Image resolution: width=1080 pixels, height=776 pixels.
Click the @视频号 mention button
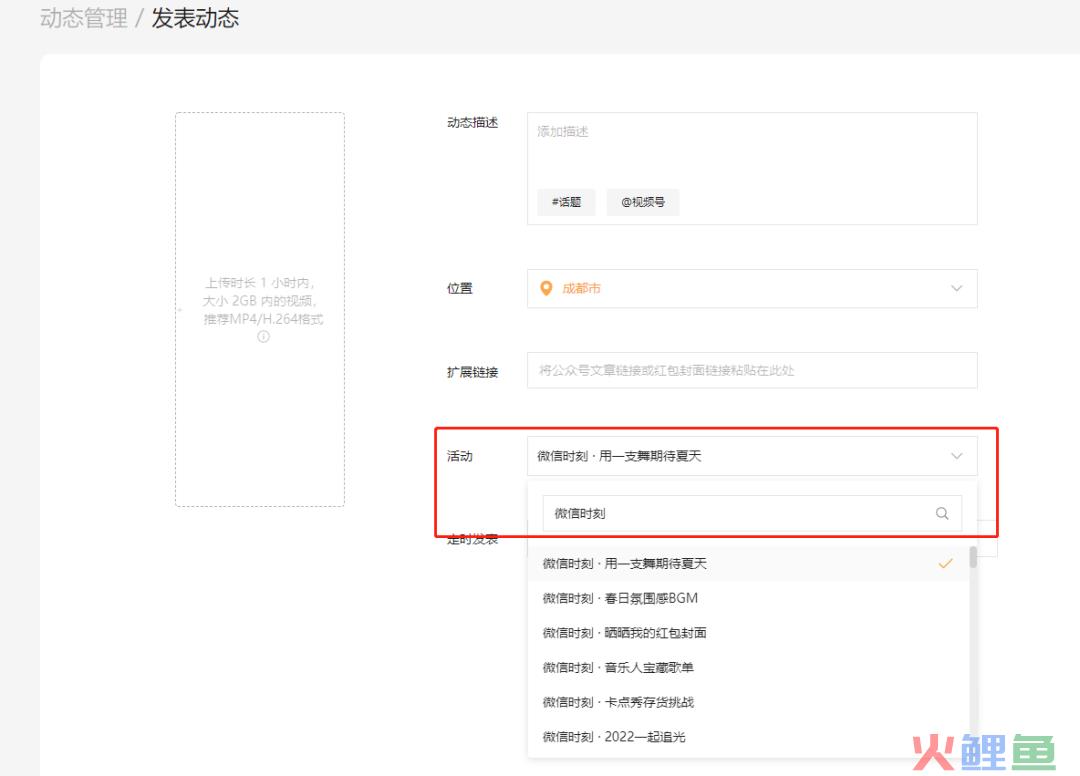643,202
